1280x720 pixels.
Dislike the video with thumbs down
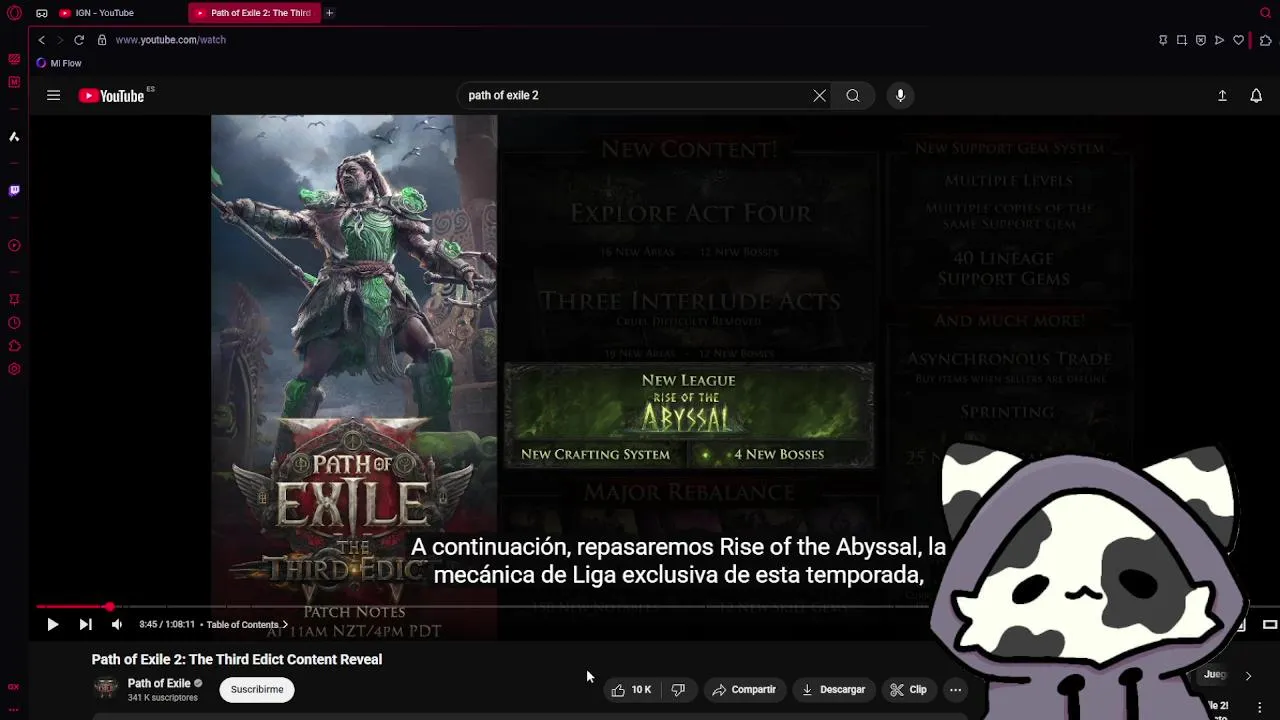point(678,689)
